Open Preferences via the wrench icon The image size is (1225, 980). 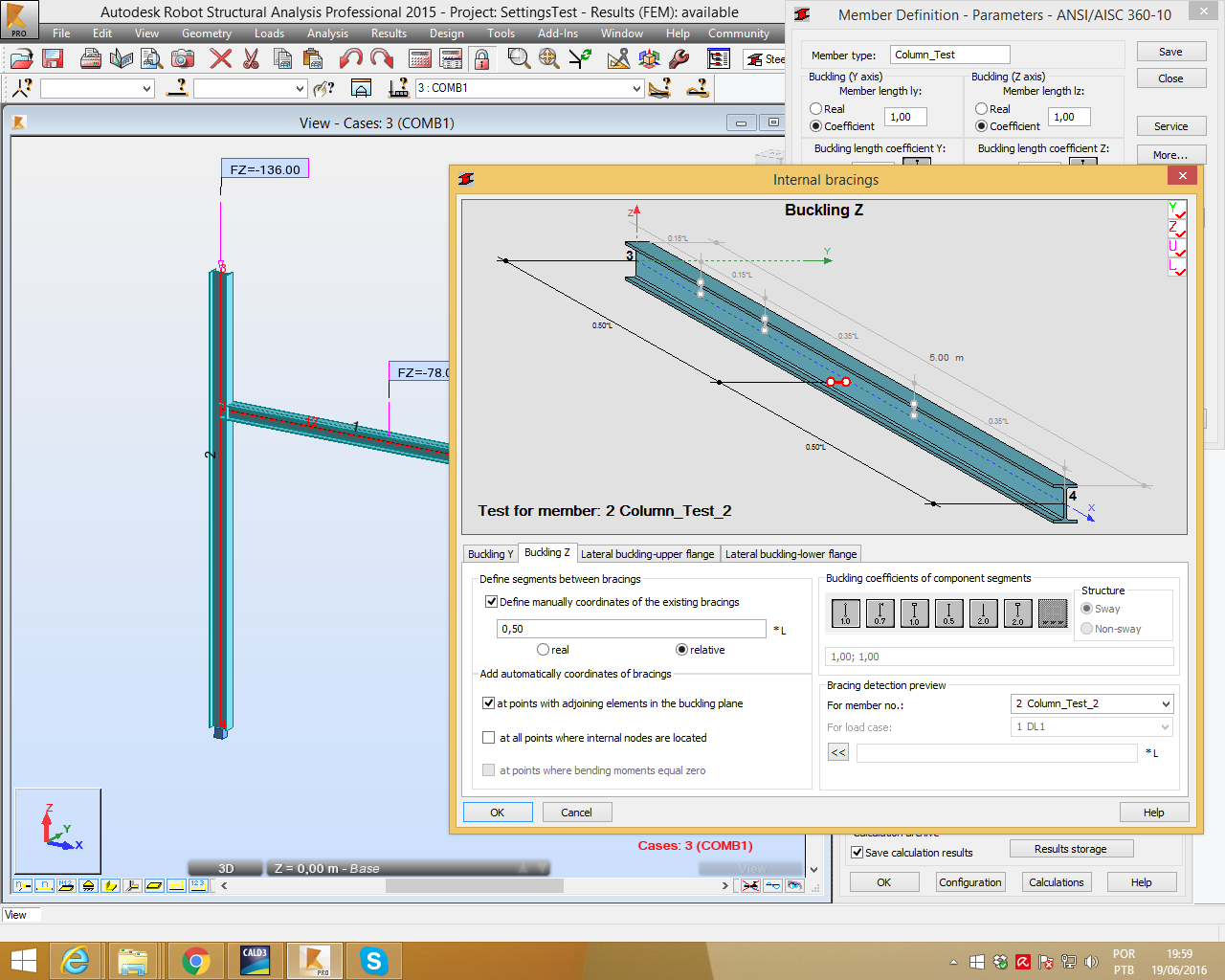tap(679, 59)
